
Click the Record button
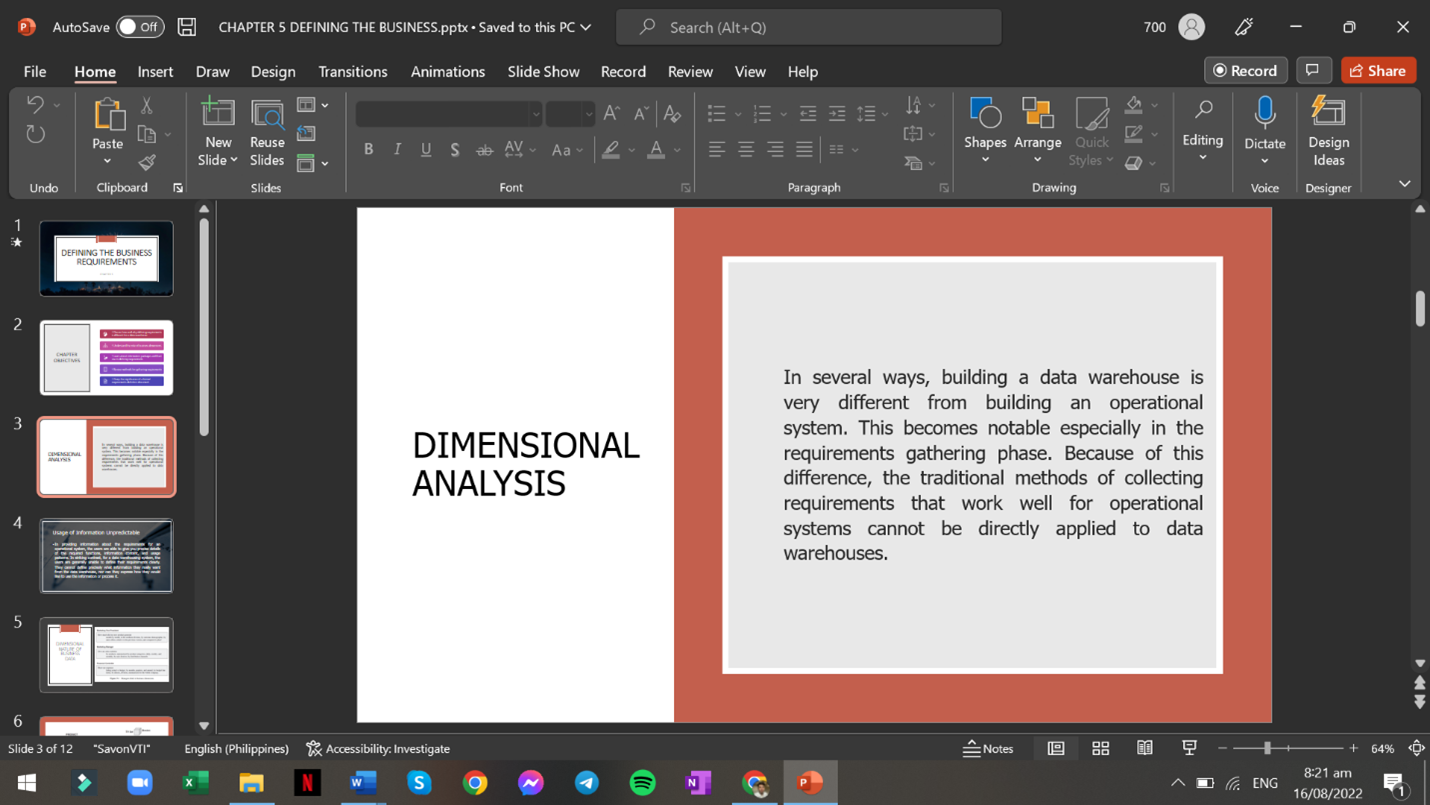click(x=1245, y=70)
